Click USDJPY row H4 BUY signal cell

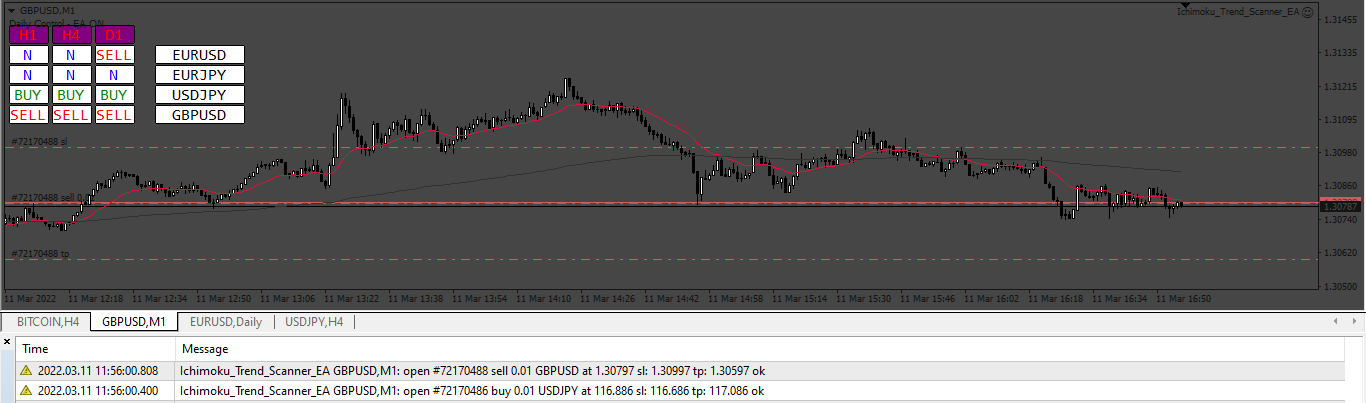coord(71,95)
